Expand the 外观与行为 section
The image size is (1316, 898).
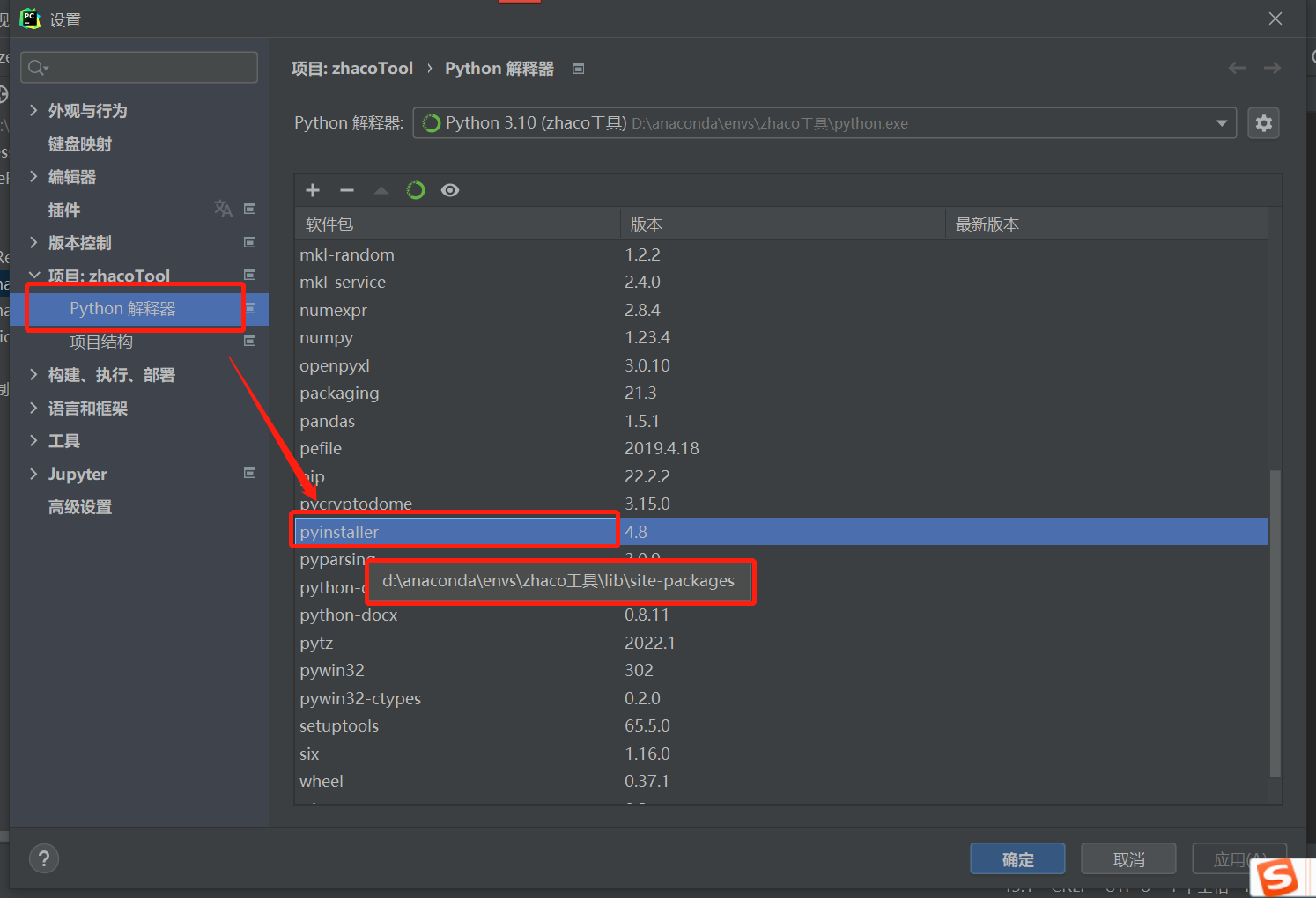tap(33, 110)
